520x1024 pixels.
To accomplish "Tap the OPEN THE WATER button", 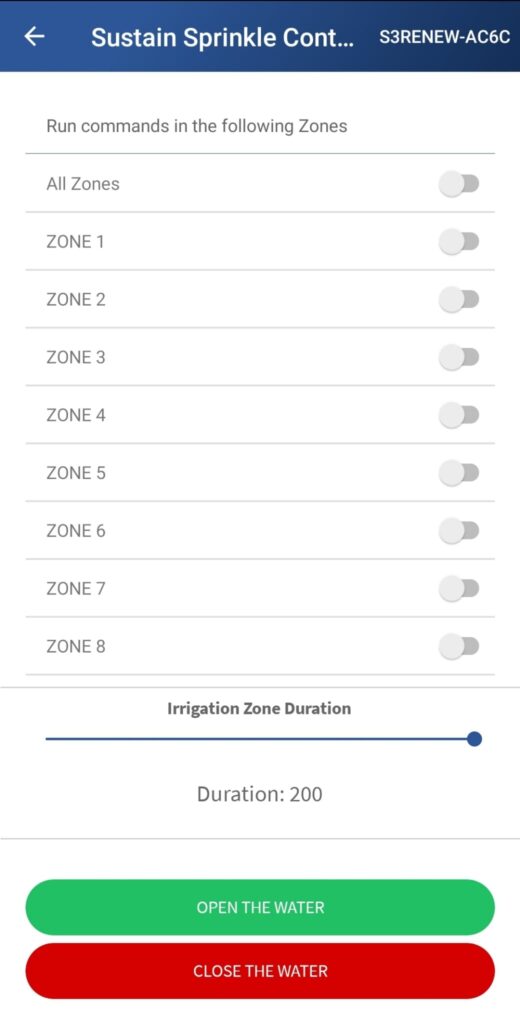I will point(260,907).
